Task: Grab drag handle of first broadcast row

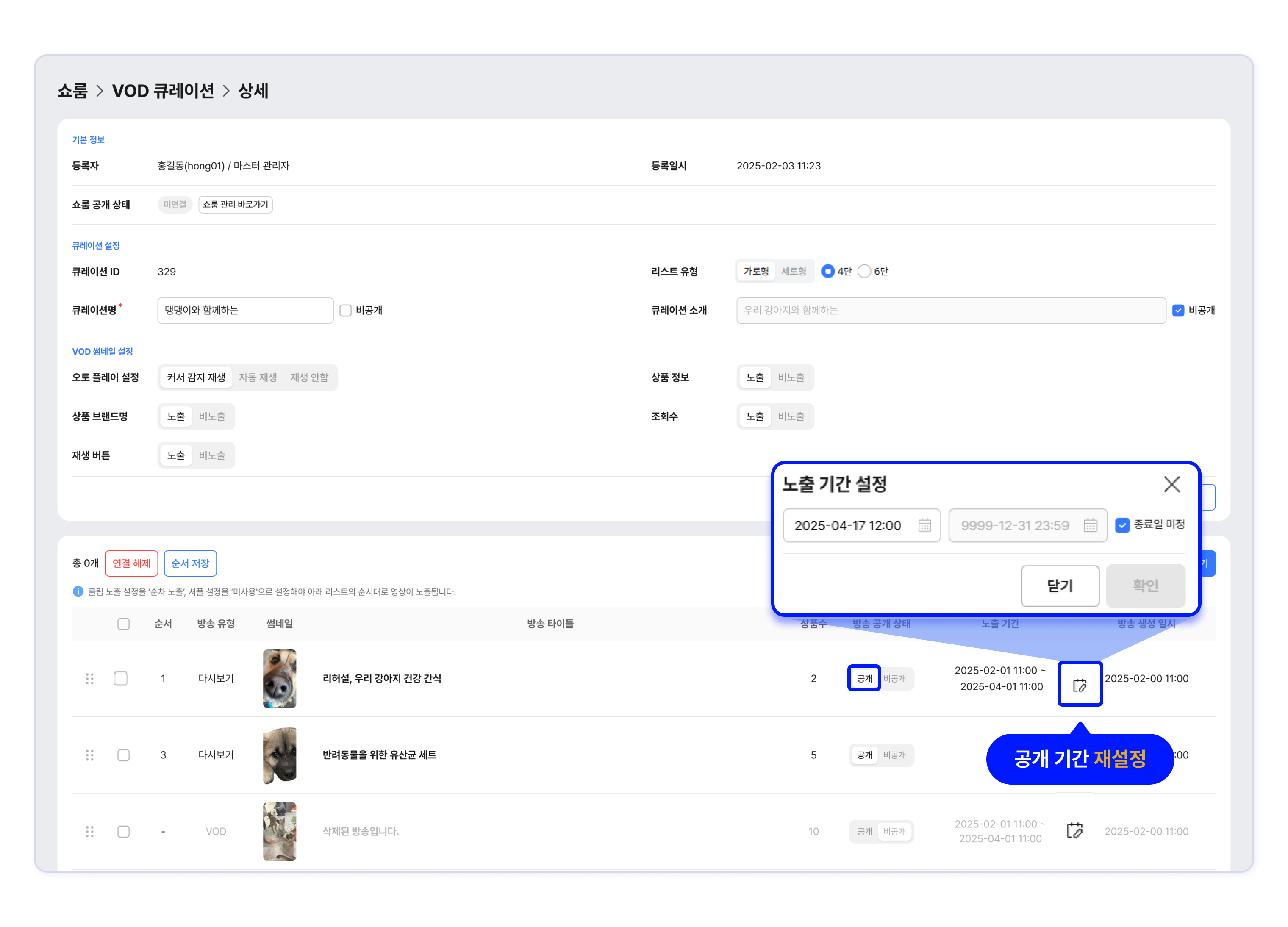Action: click(90, 678)
